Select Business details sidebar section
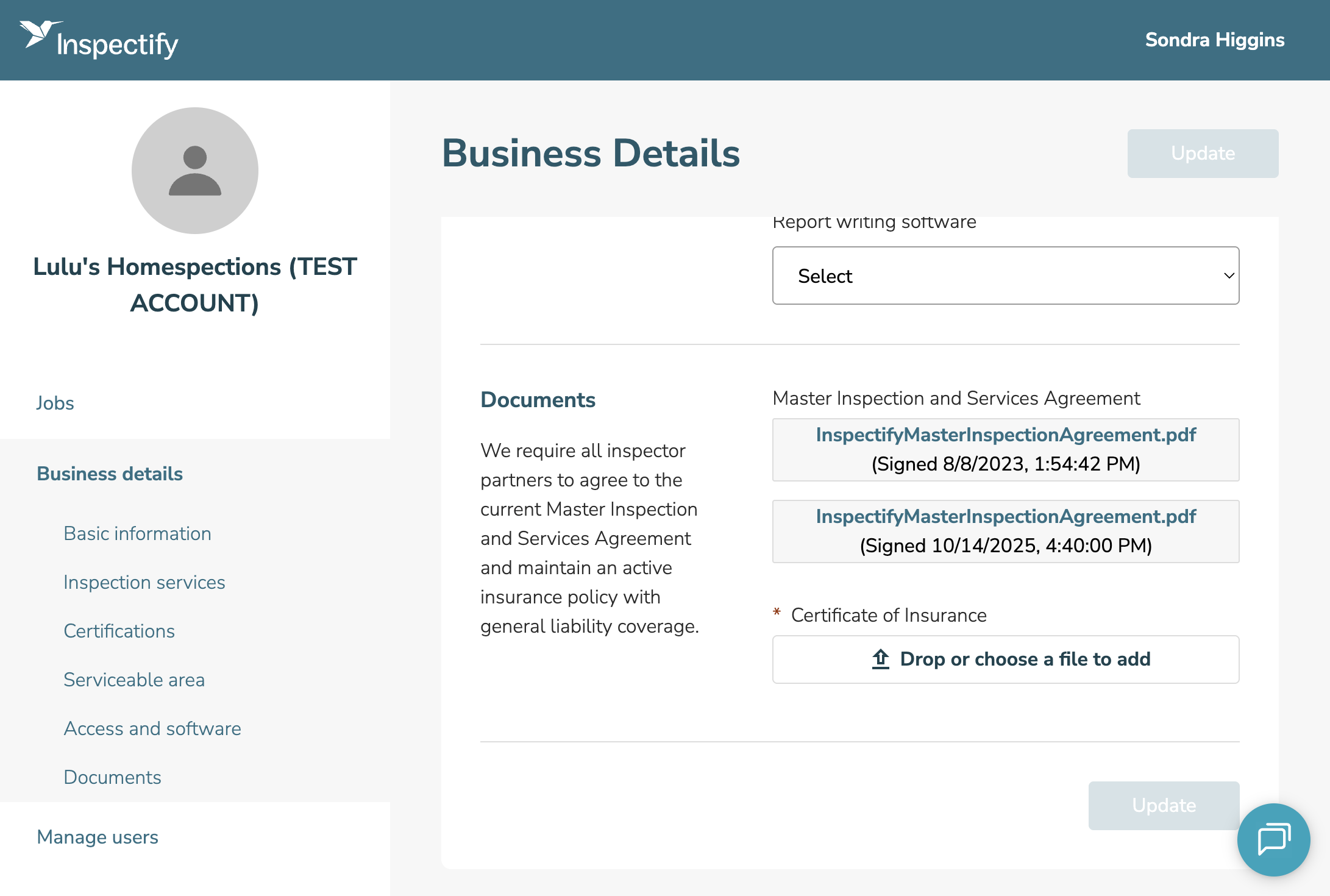The image size is (1330, 896). pyautogui.click(x=110, y=474)
